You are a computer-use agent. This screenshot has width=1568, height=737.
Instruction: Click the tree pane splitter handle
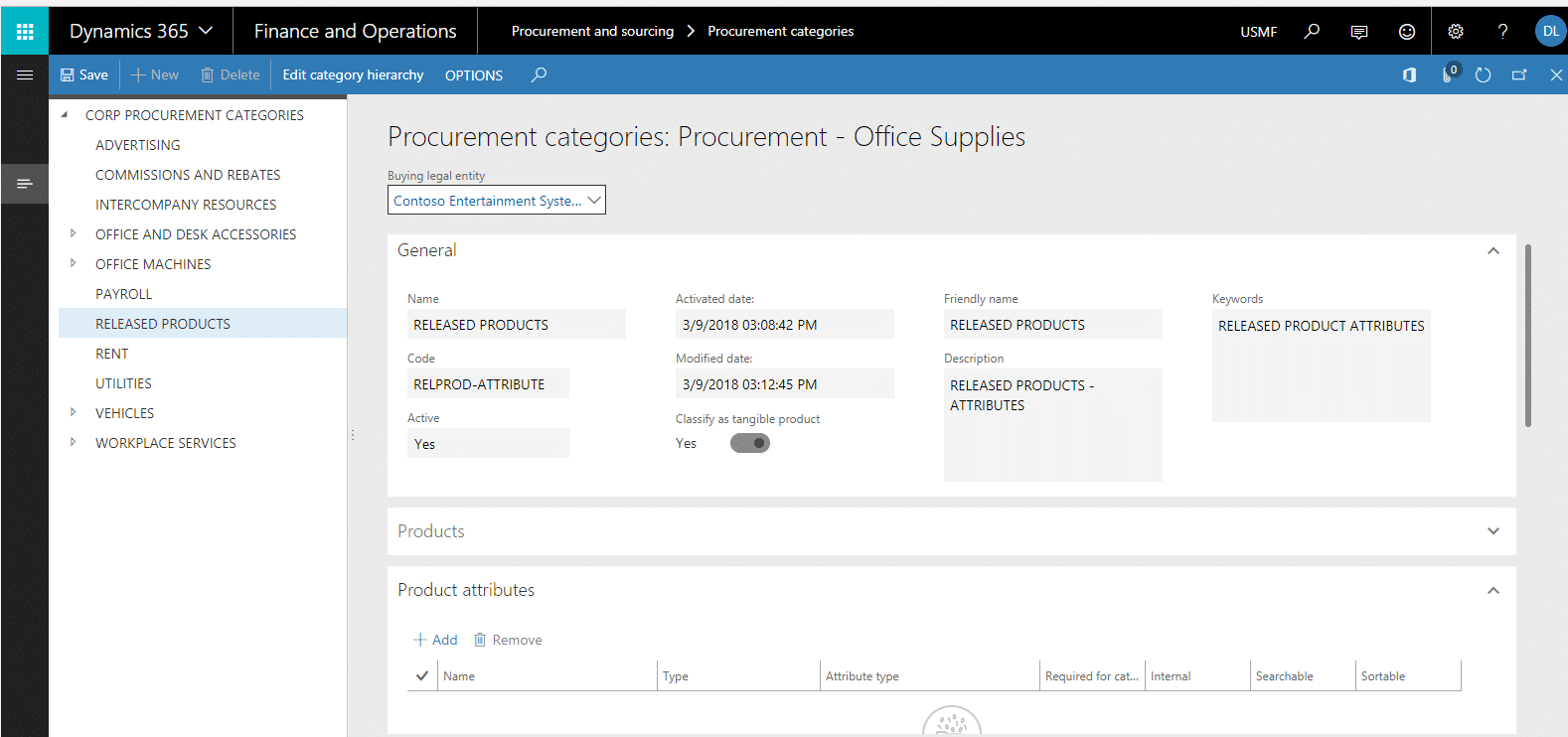pyautogui.click(x=352, y=435)
